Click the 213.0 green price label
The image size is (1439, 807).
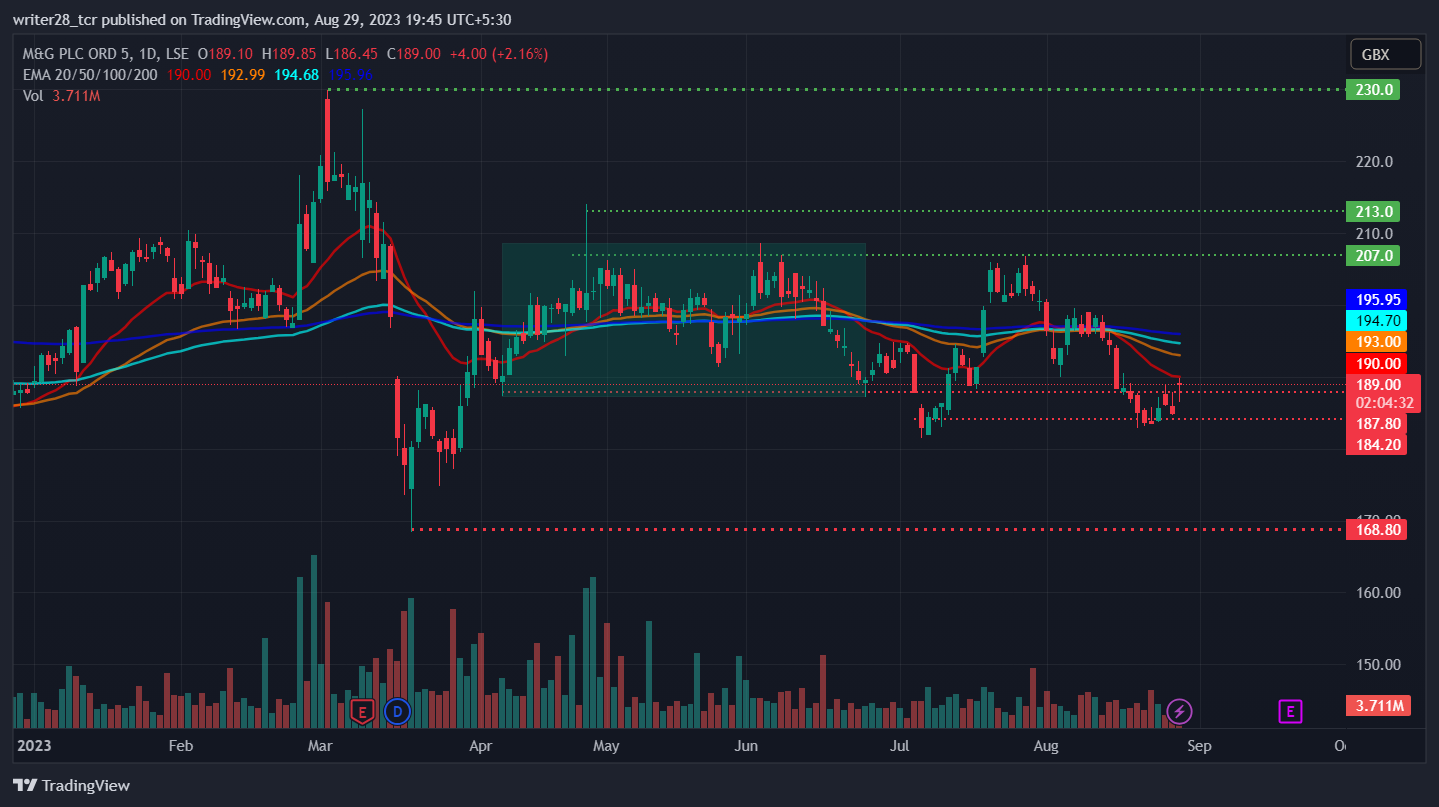pos(1373,211)
